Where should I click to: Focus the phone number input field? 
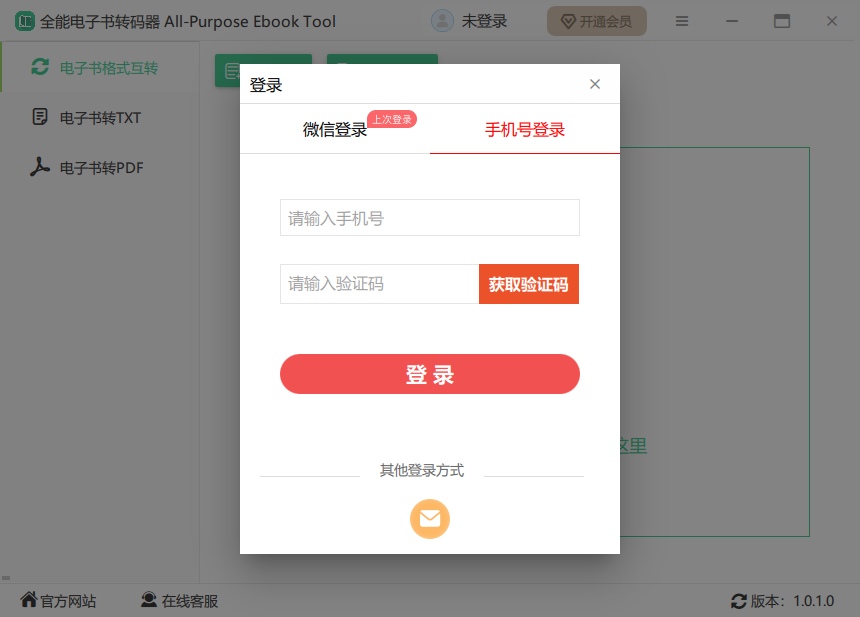click(x=429, y=218)
